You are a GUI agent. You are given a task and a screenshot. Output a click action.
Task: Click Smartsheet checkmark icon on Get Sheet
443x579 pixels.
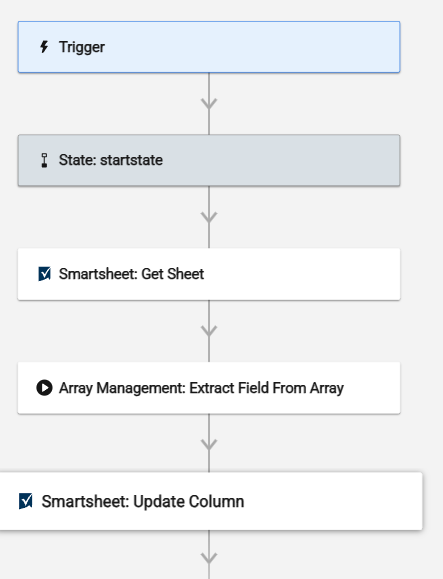44,274
